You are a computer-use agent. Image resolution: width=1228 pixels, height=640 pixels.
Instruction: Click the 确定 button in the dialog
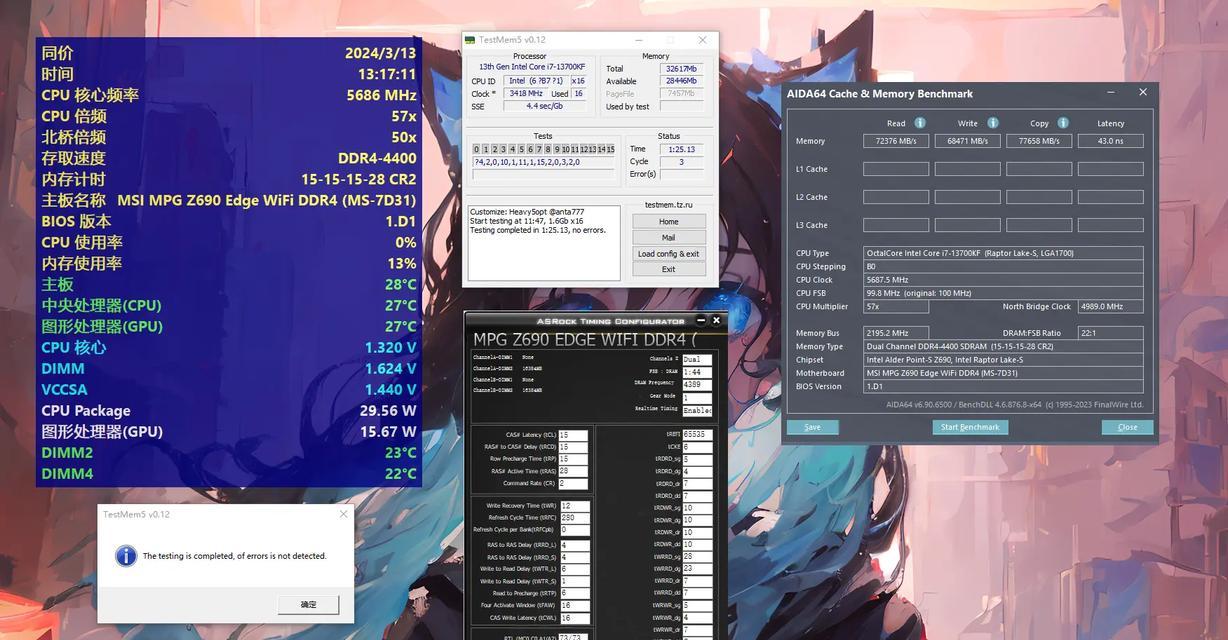point(308,605)
